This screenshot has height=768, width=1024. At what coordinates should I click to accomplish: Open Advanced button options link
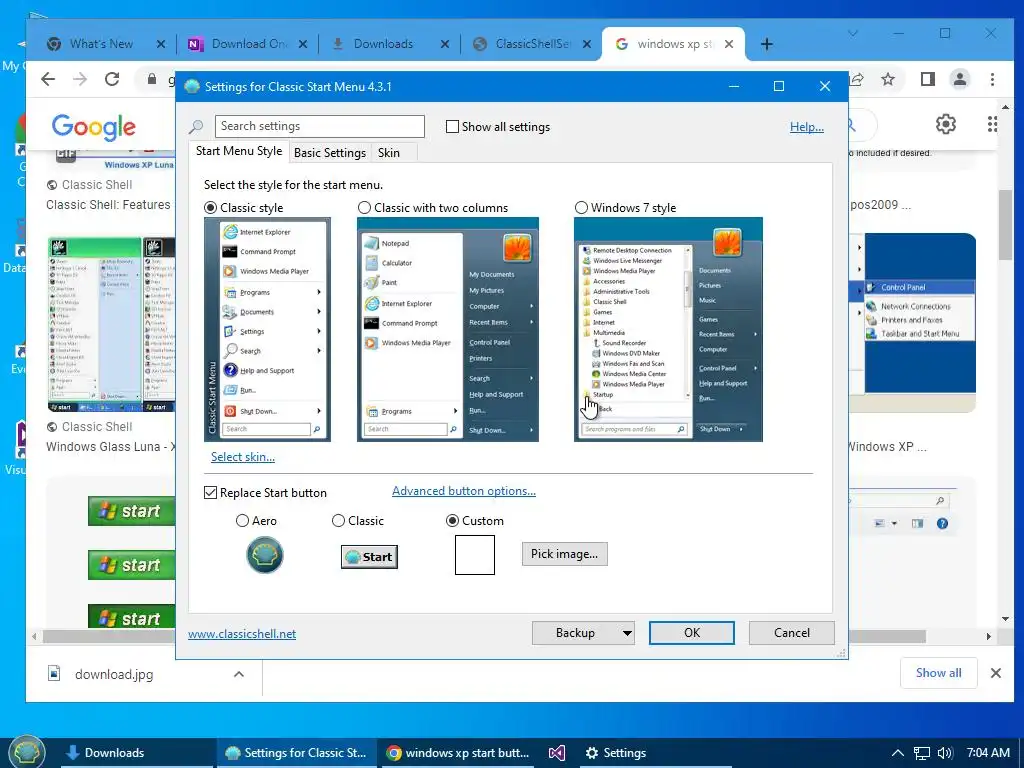point(464,491)
